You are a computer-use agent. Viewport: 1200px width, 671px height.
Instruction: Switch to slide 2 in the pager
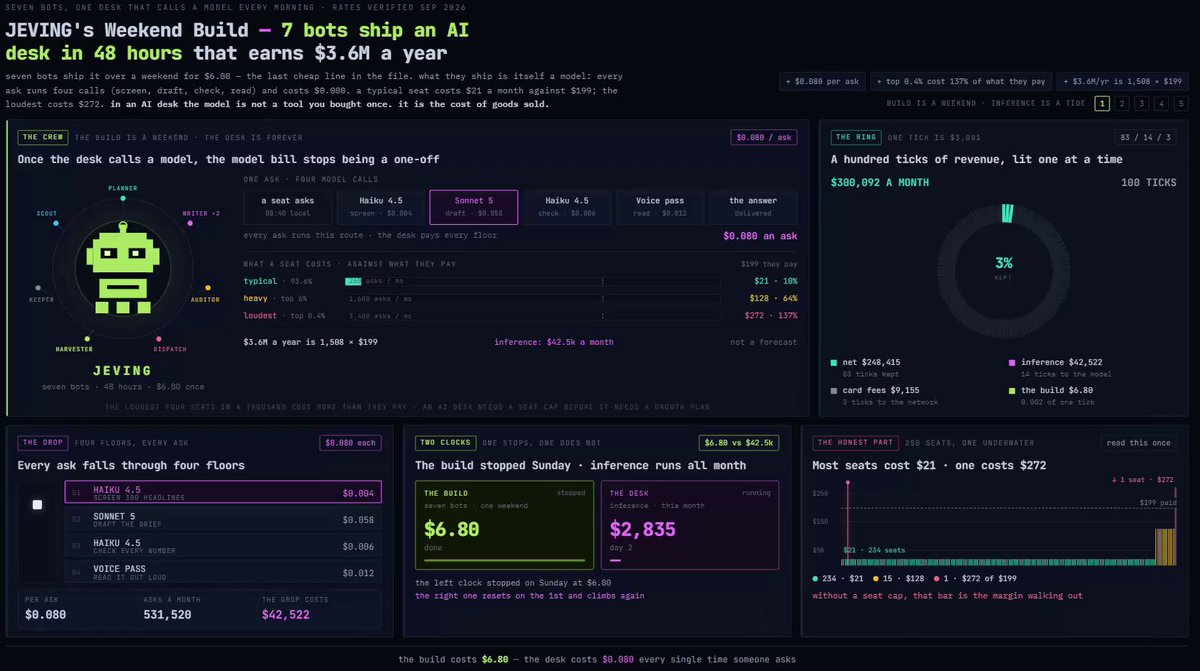point(1122,103)
